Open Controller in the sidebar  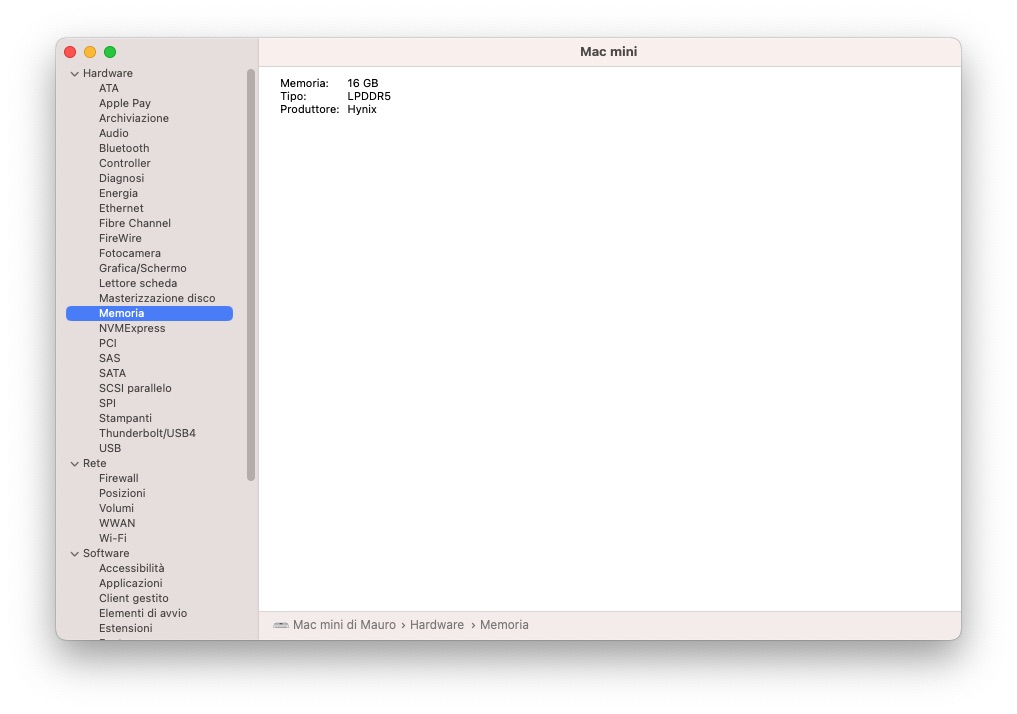[125, 163]
